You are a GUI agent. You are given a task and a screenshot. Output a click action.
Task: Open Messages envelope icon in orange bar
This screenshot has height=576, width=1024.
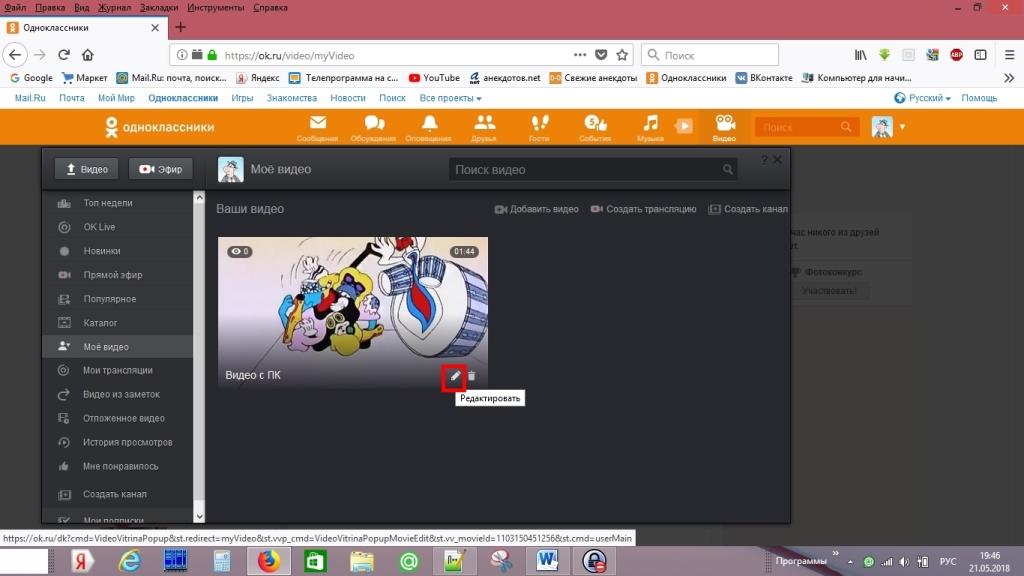pos(317,127)
